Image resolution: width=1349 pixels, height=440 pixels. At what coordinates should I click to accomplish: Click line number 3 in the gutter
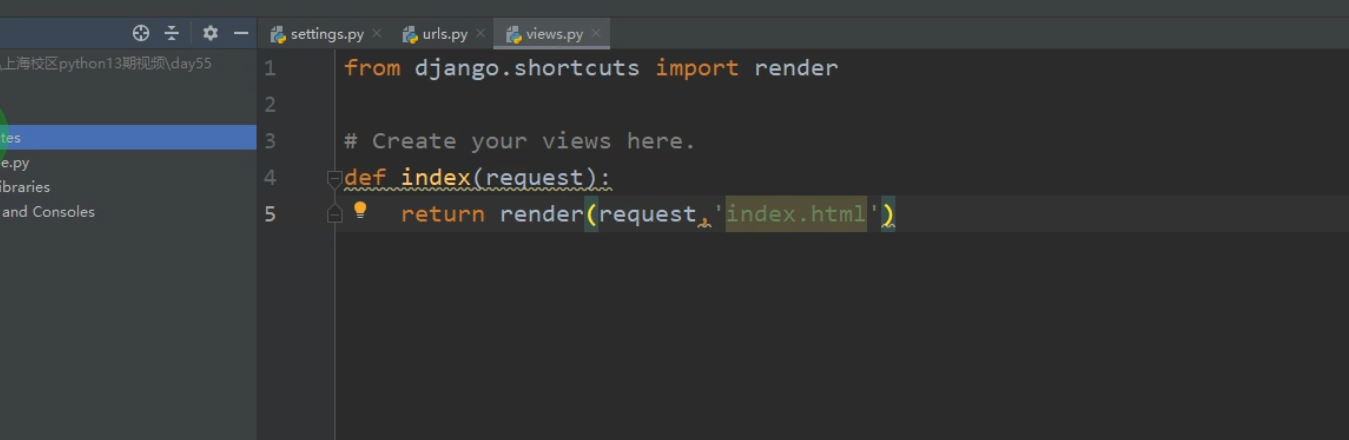(270, 141)
